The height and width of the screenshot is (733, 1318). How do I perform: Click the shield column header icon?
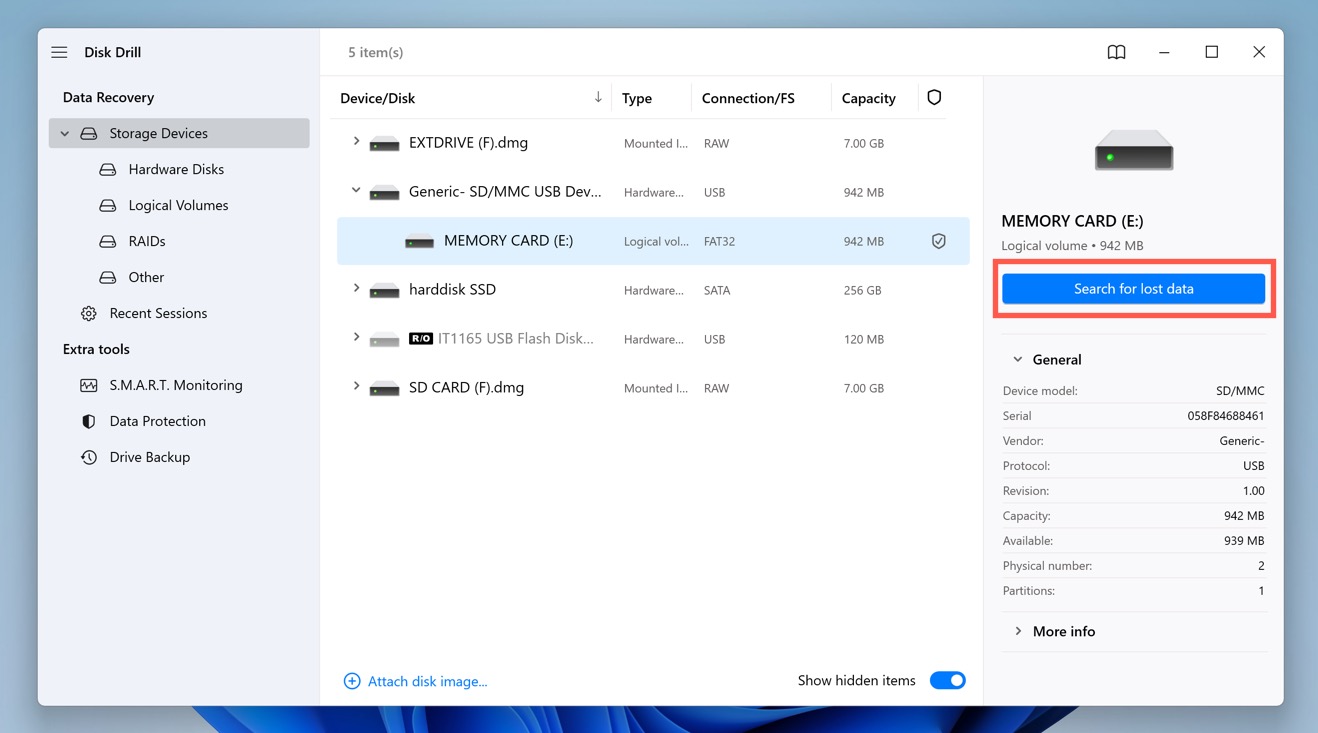tap(934, 98)
